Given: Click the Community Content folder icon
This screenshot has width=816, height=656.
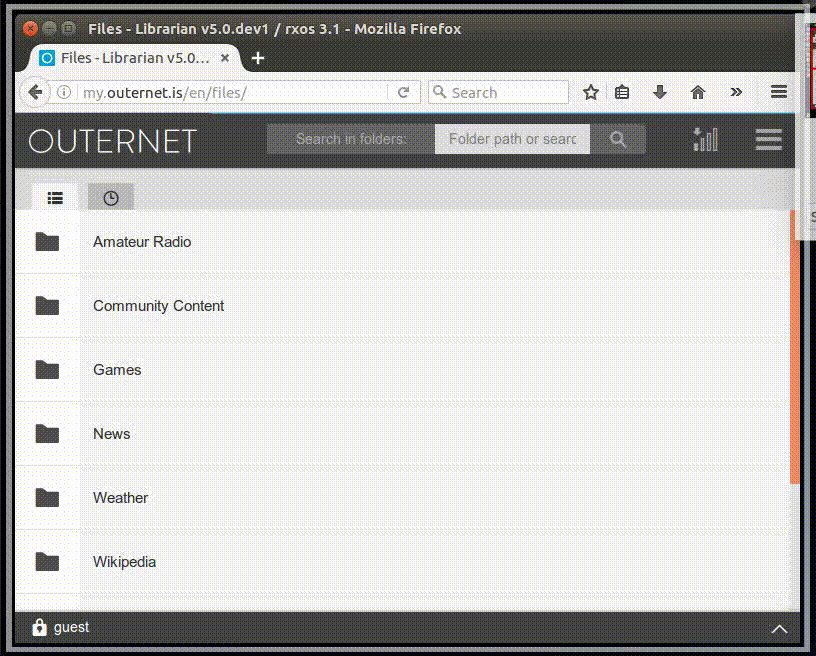Looking at the screenshot, I should click(47, 306).
